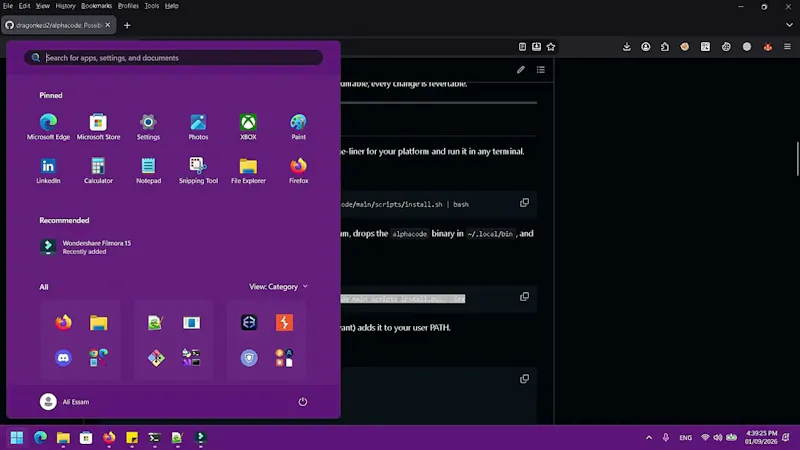The height and width of the screenshot is (450, 800).
Task: Open Notepad from the pinned section
Action: coord(148,170)
